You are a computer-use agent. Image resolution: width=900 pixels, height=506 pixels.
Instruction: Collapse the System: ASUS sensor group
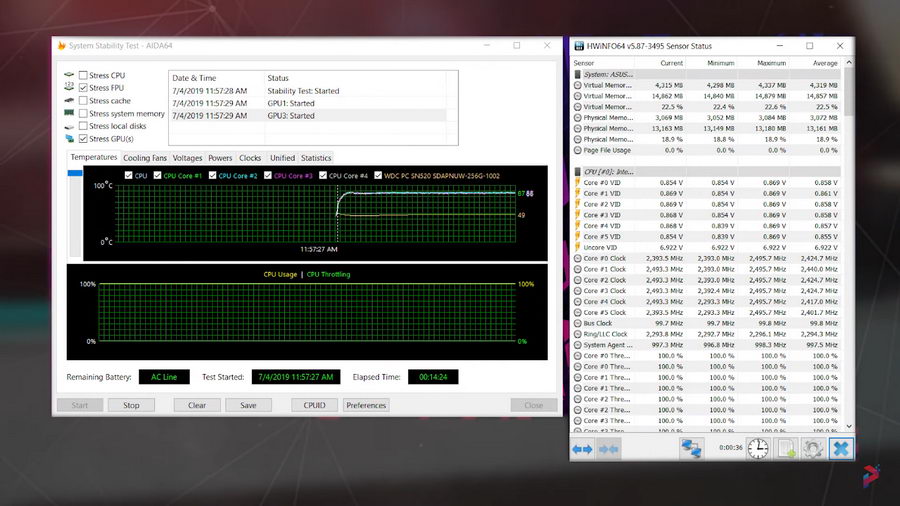[577, 74]
